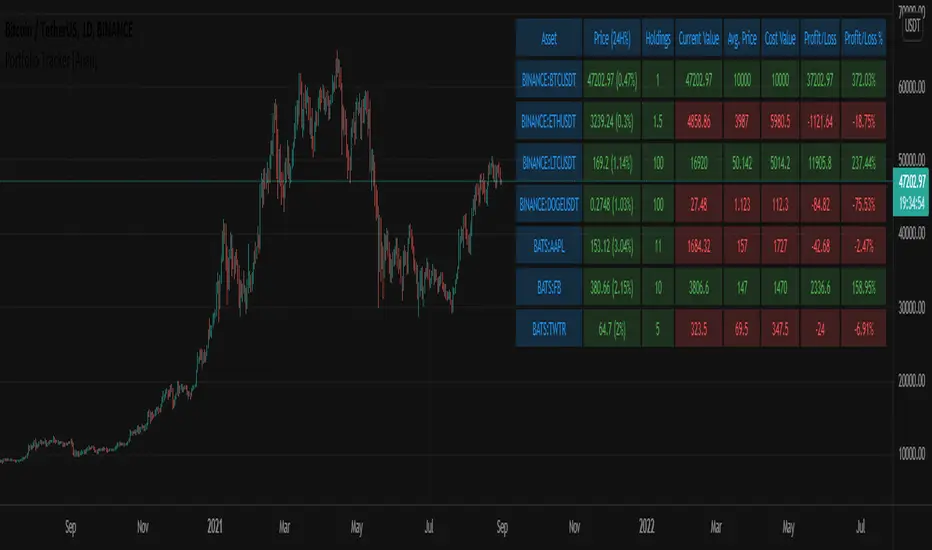932x550 pixels.
Task: Click the BATS:FB asset cell
Action: pyautogui.click(x=549, y=286)
